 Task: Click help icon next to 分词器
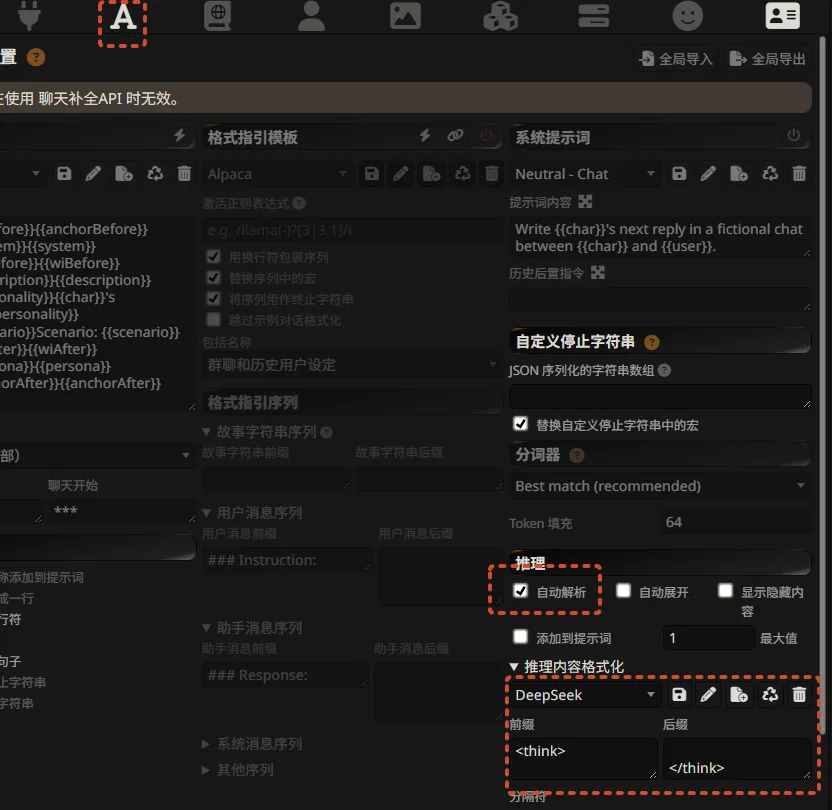577,455
